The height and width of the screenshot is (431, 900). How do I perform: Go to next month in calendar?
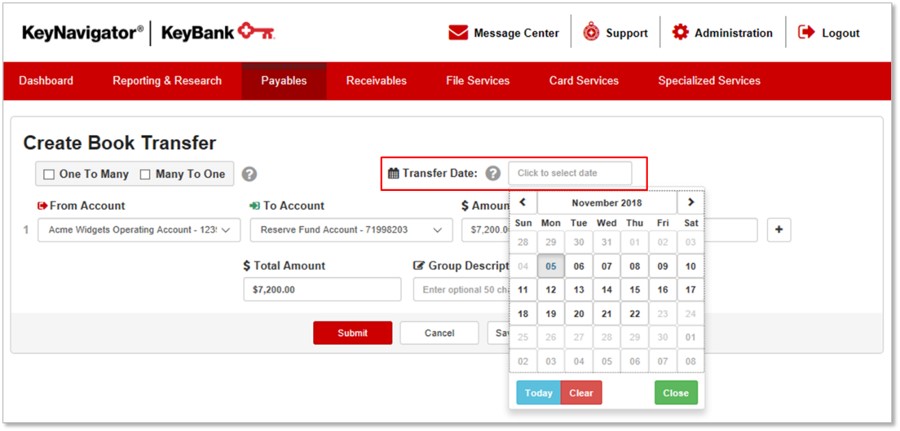690,203
